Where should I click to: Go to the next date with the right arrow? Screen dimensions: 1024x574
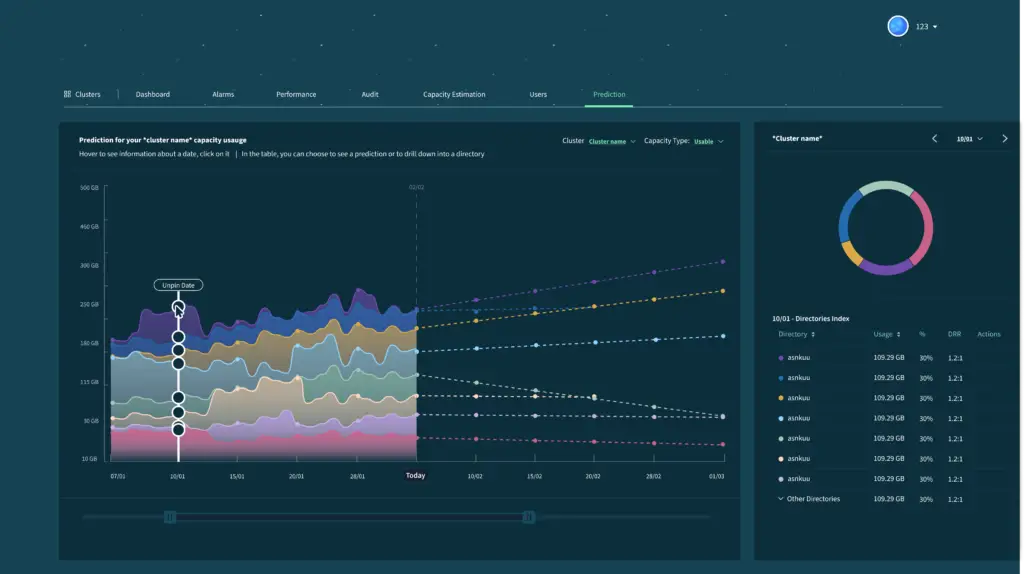point(1004,139)
